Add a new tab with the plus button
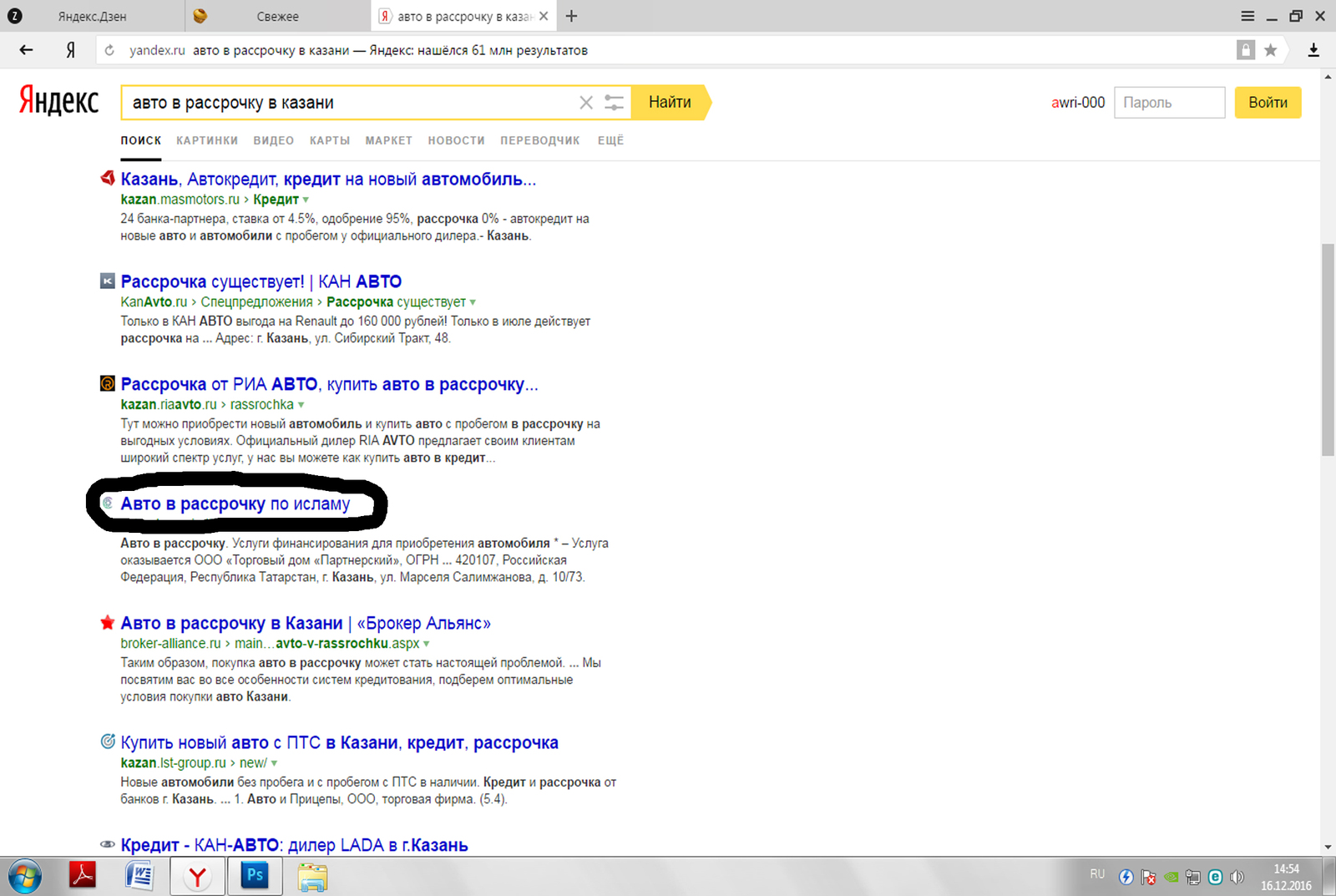This screenshot has height=896, width=1336. 571,16
